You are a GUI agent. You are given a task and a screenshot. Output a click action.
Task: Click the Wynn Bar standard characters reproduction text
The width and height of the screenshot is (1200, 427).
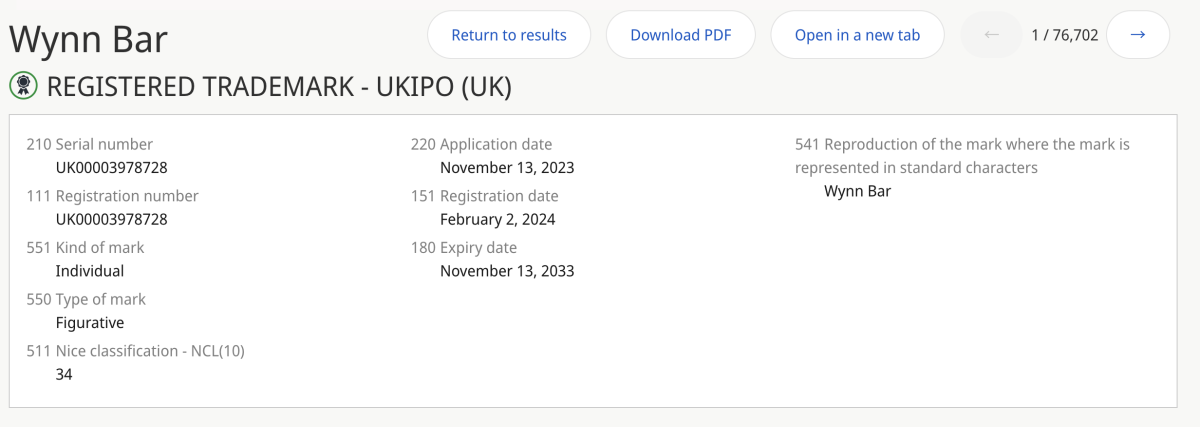coord(857,191)
